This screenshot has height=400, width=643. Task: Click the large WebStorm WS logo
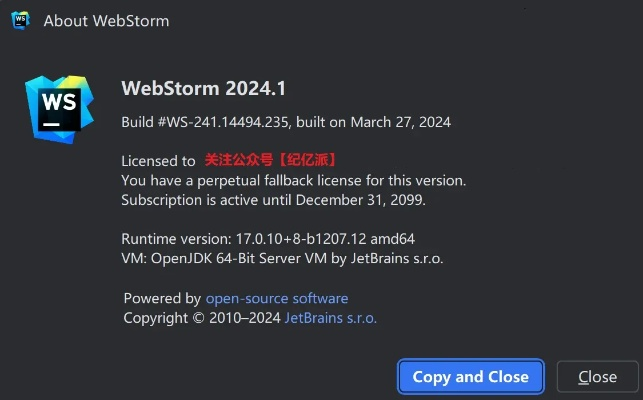[59, 105]
